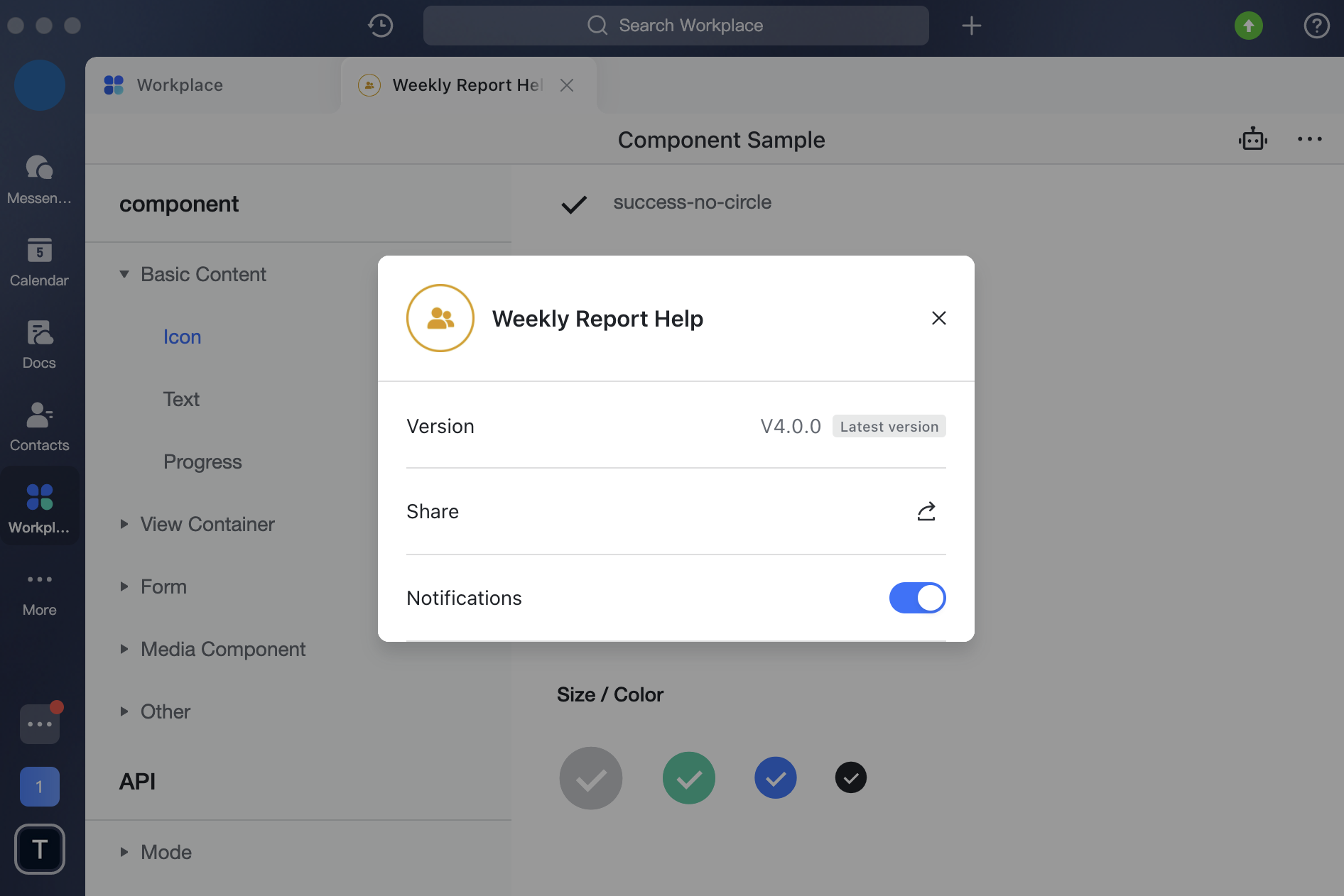
Task: Click the history clock icon
Action: (381, 26)
